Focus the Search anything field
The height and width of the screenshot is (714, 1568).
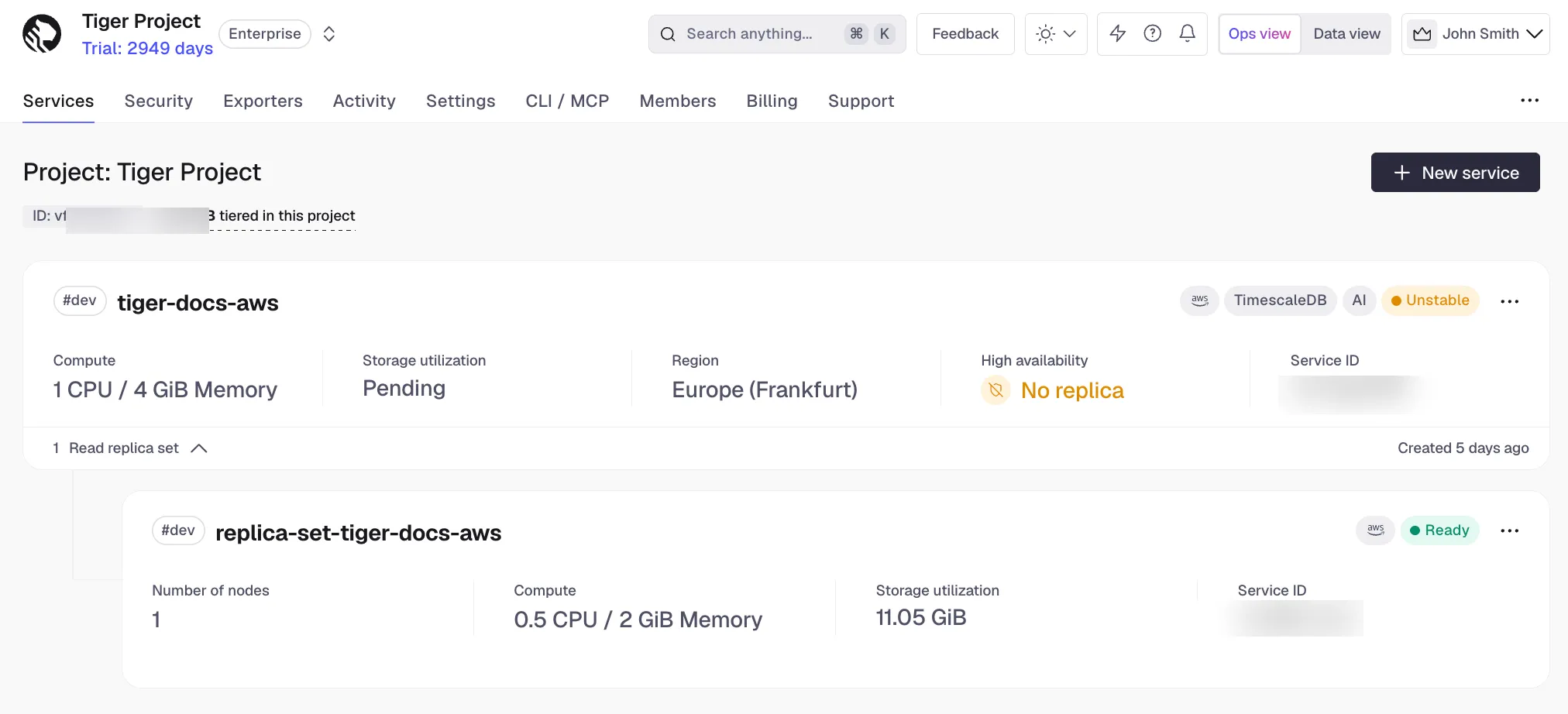[777, 34]
